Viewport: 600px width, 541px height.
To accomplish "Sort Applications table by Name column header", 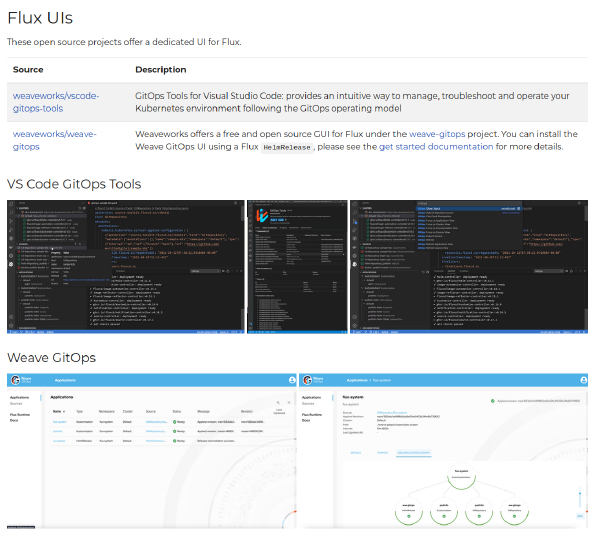I will coord(56,411).
